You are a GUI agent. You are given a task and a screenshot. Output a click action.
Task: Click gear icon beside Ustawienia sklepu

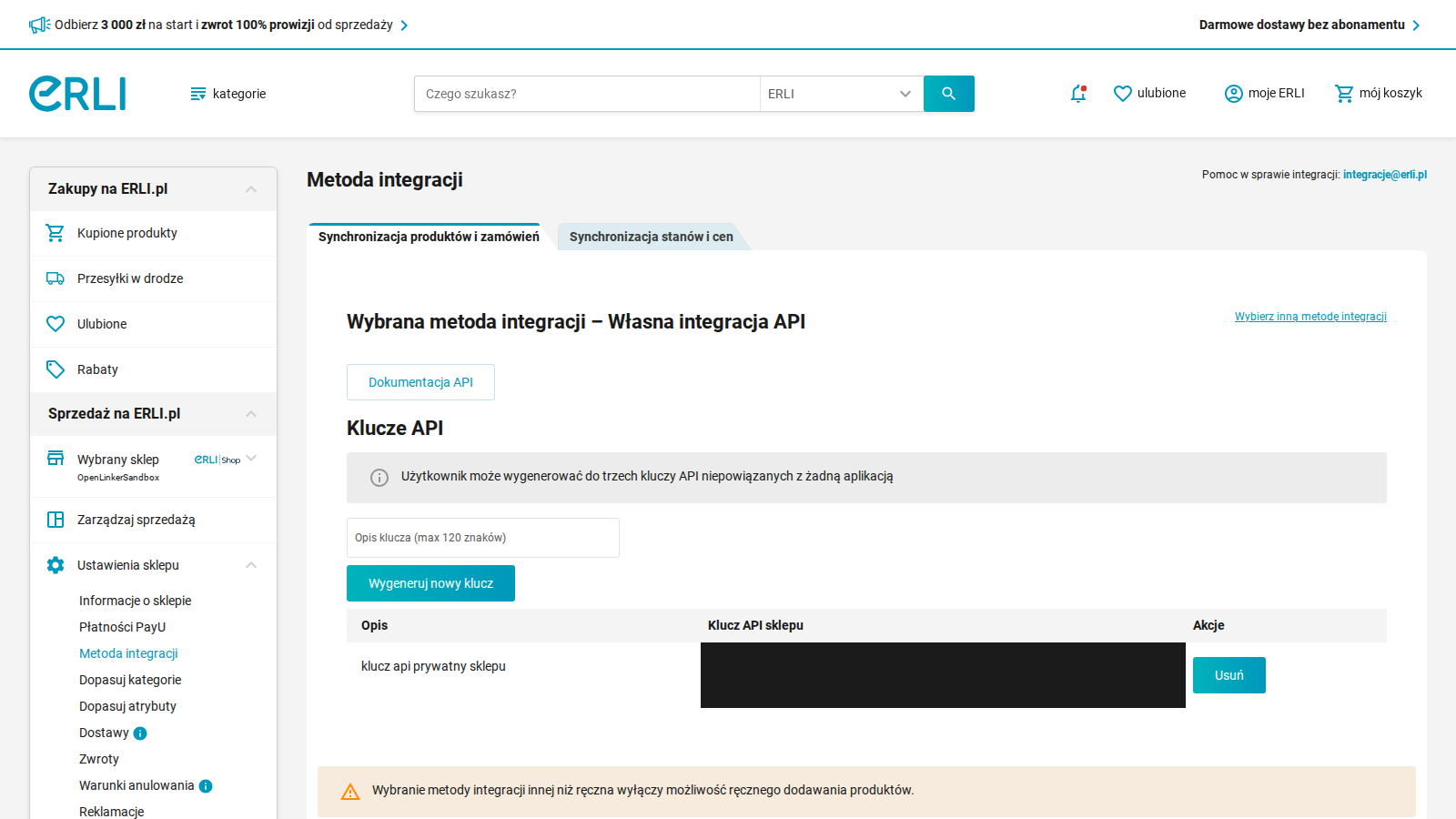[56, 565]
